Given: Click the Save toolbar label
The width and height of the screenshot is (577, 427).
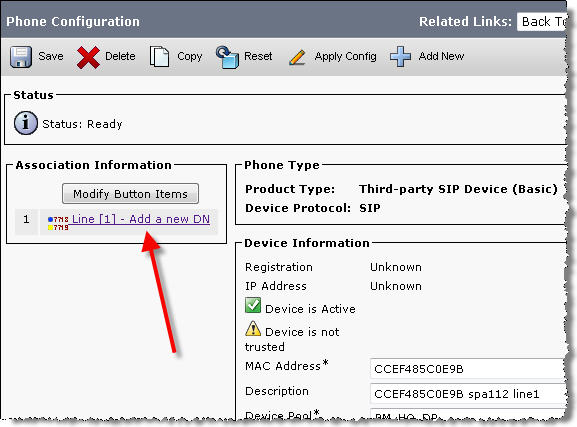Looking at the screenshot, I should [51, 56].
